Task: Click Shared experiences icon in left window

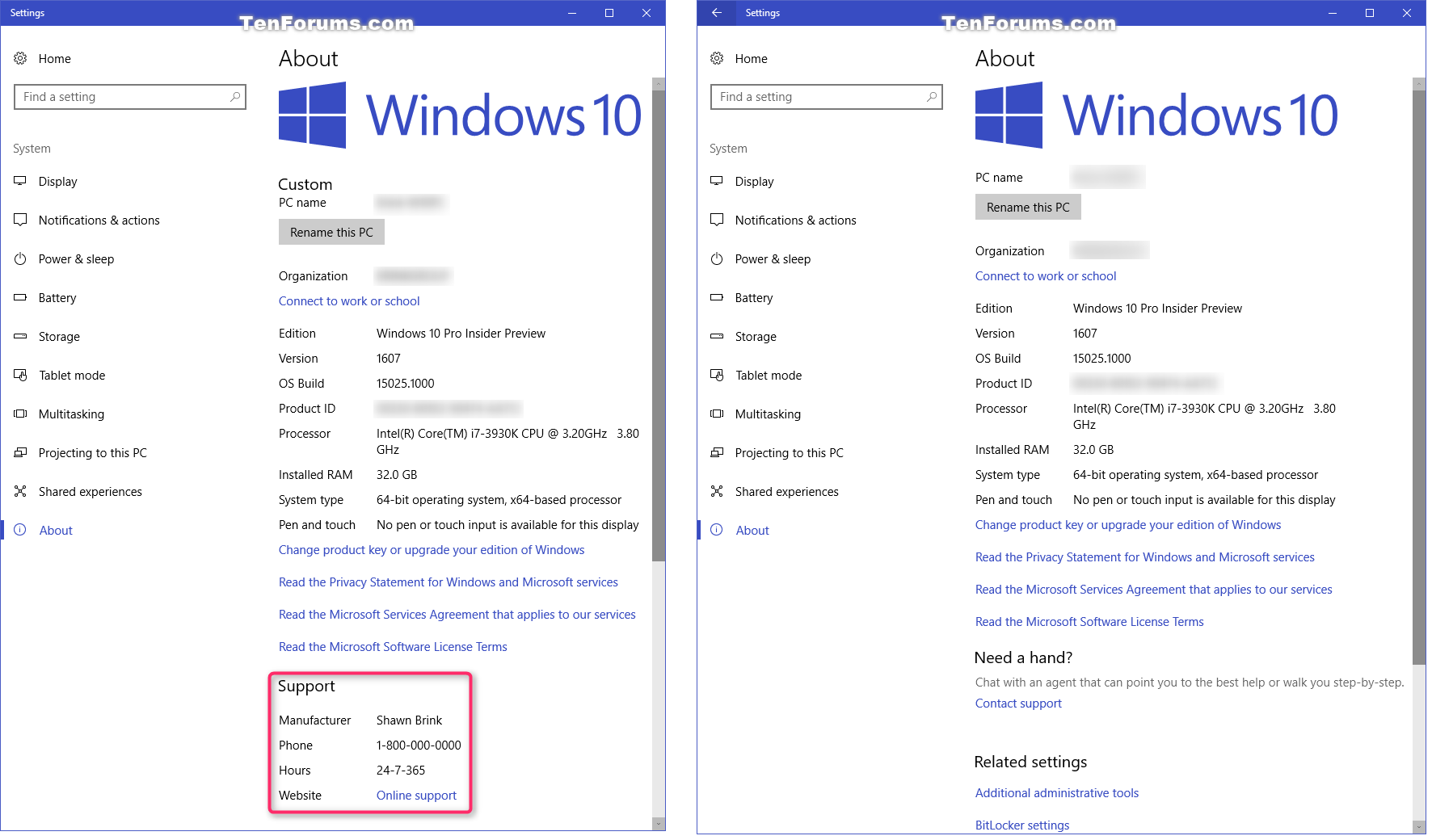Action: point(20,491)
